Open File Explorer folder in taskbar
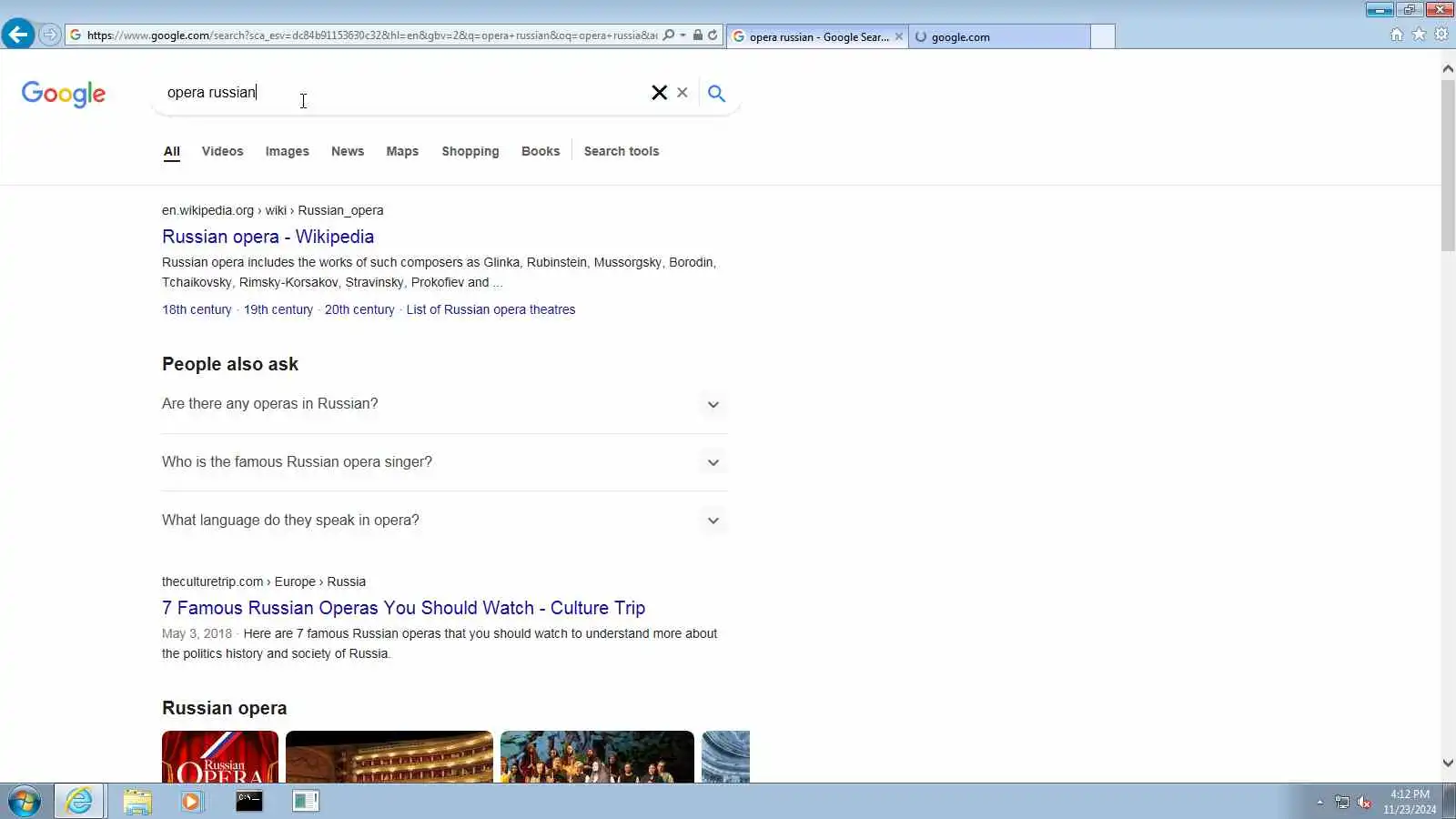Screen dimensions: 1456x819 tap(137, 802)
